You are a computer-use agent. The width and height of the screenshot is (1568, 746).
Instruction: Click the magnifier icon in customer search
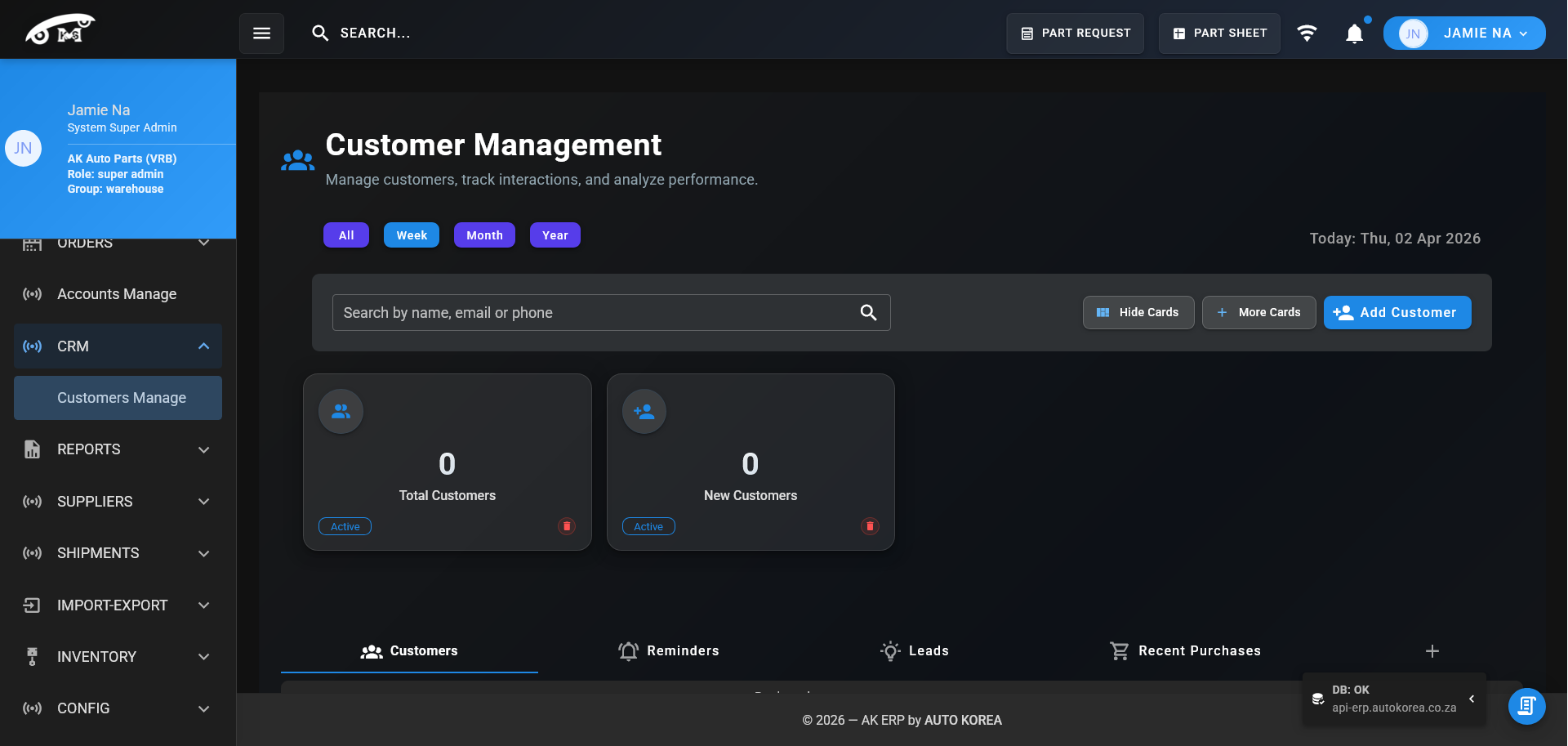pyautogui.click(x=868, y=313)
